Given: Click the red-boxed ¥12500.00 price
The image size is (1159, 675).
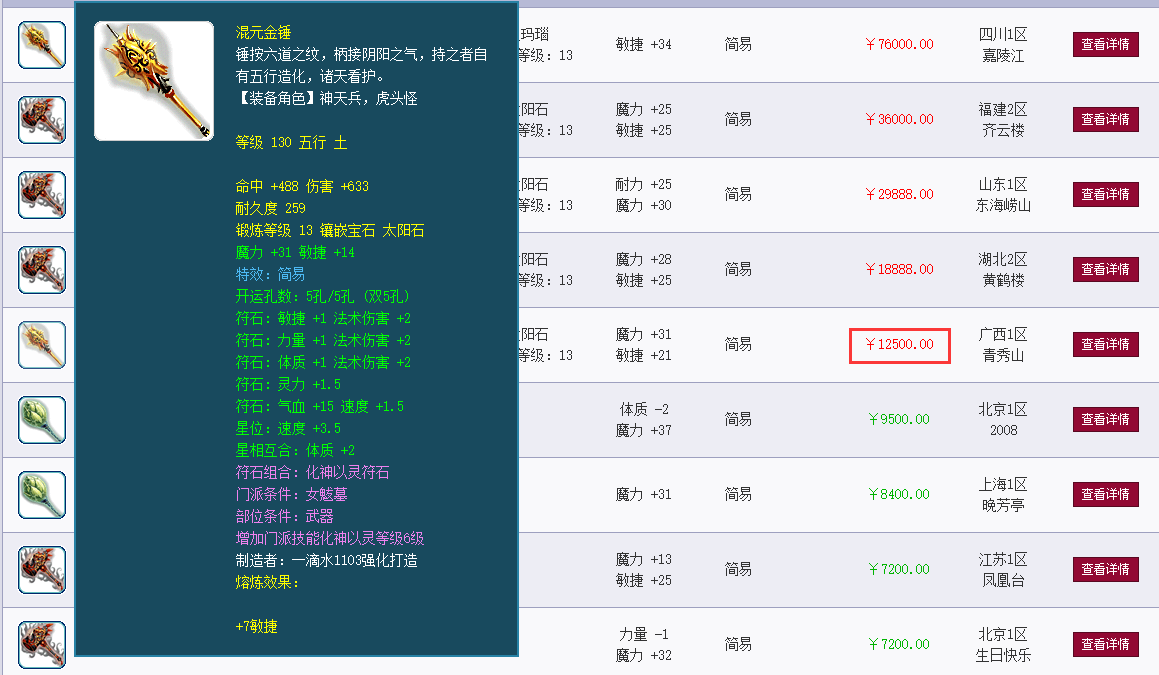Looking at the screenshot, I should 899,344.
